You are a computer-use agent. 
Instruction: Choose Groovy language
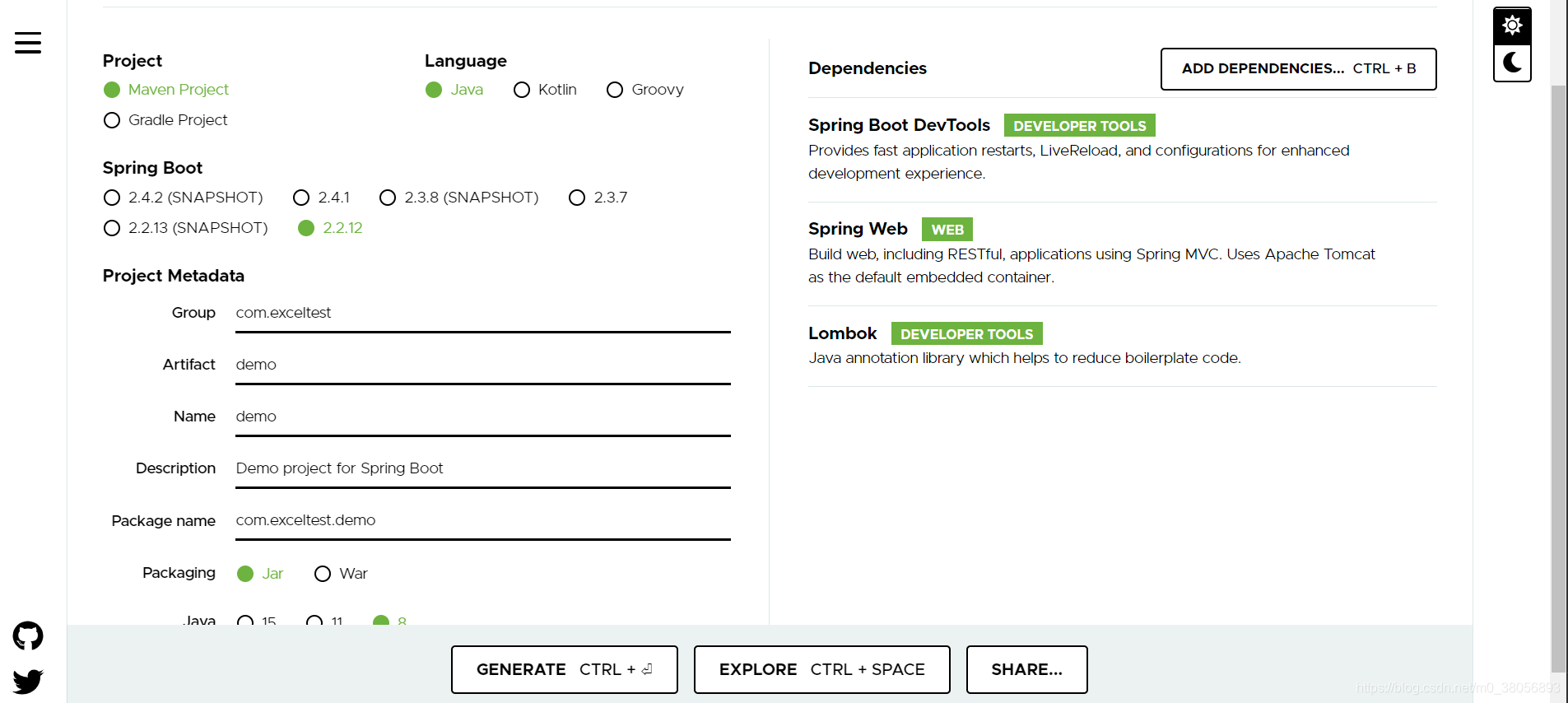[x=645, y=90]
